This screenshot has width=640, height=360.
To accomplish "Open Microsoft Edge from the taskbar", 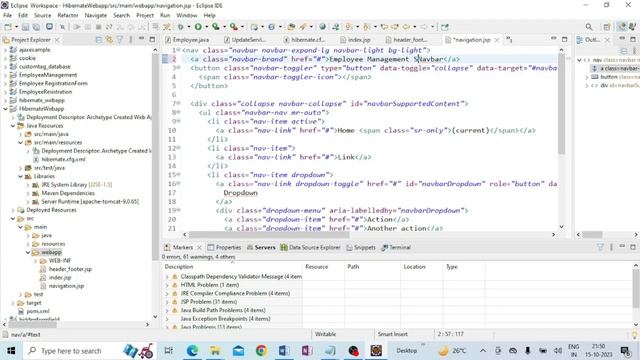I will point(192,351).
